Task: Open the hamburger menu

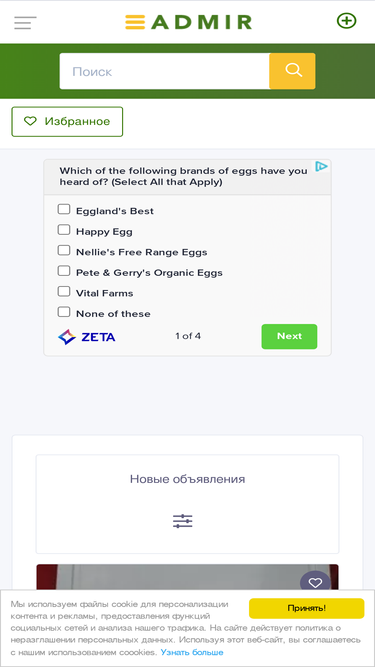Action: point(25,23)
